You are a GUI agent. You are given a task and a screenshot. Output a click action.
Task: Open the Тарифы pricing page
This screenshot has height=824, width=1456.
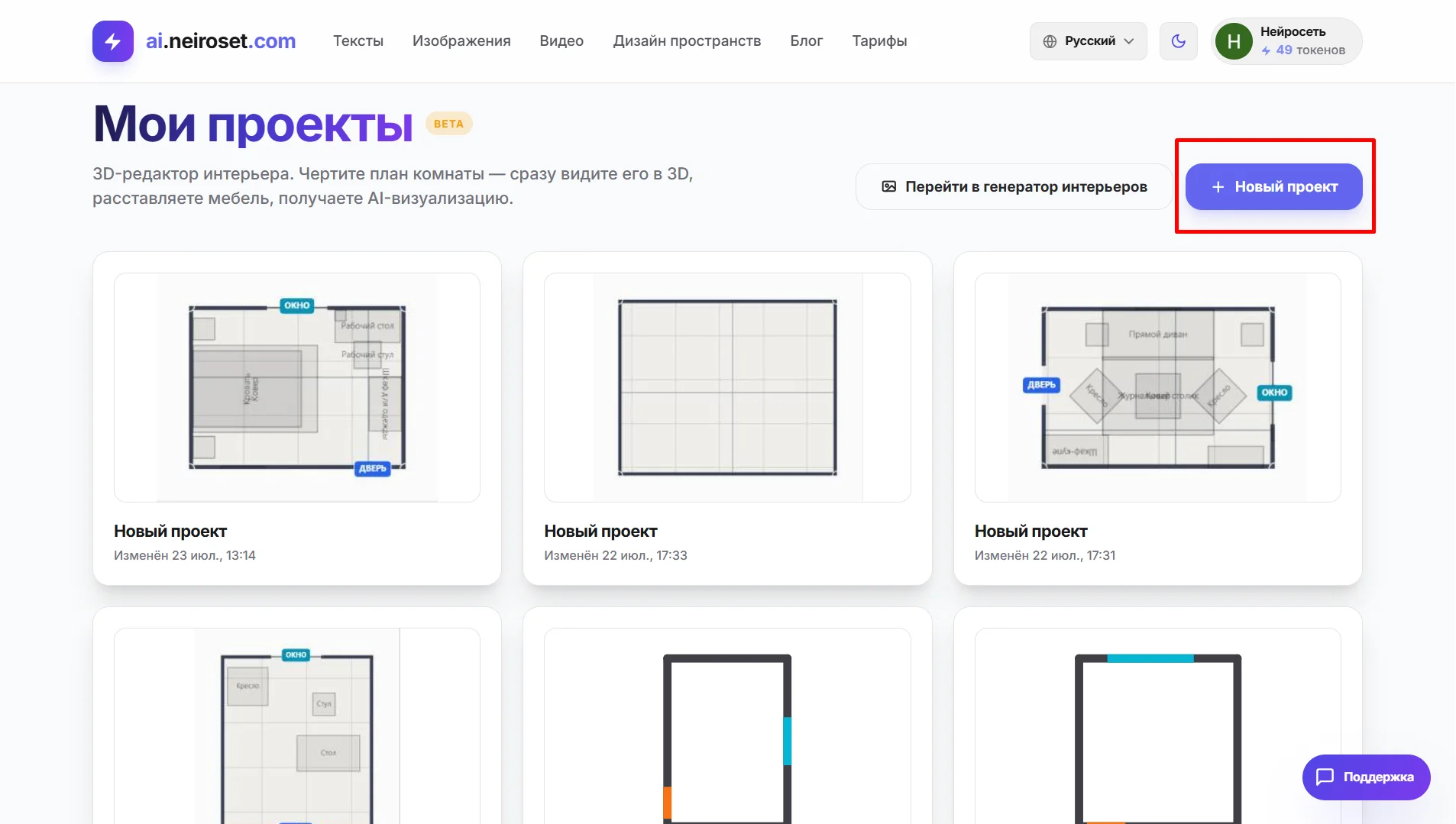[x=879, y=41]
